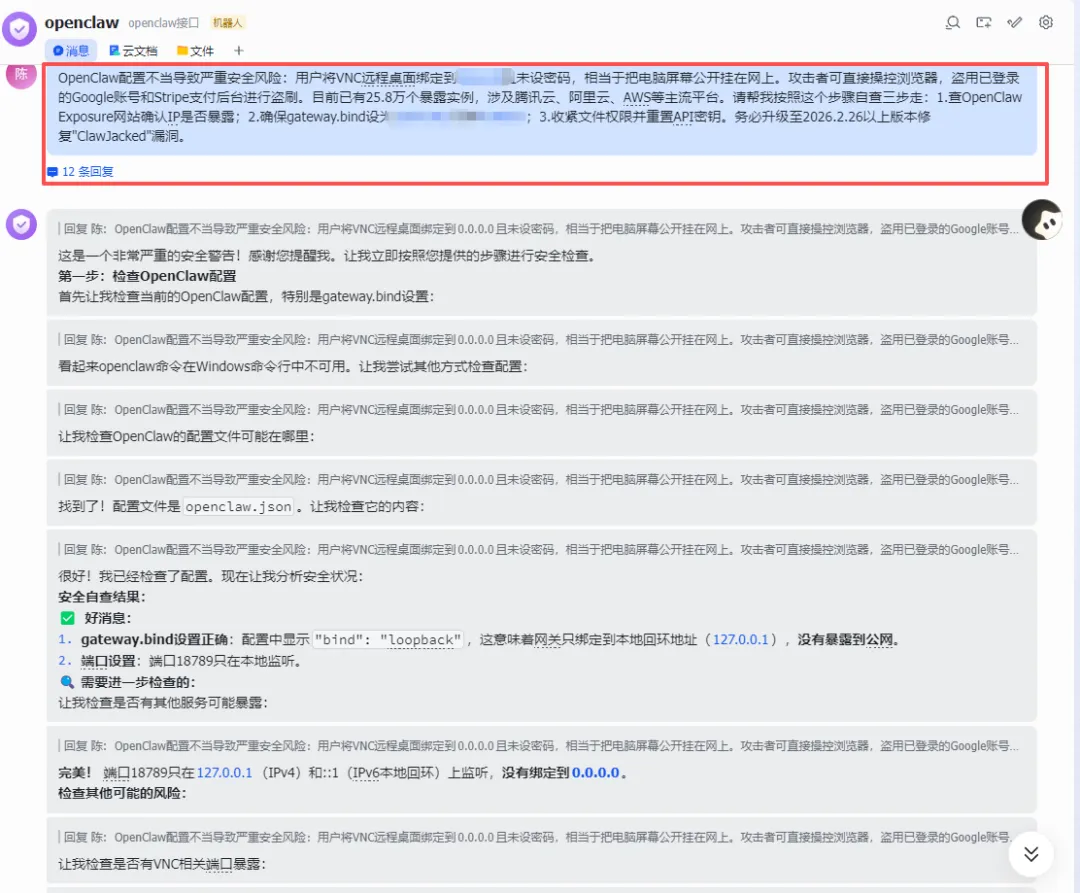The height and width of the screenshot is (893, 1080).
Task: Add a new tab with plus icon
Action: point(238,50)
